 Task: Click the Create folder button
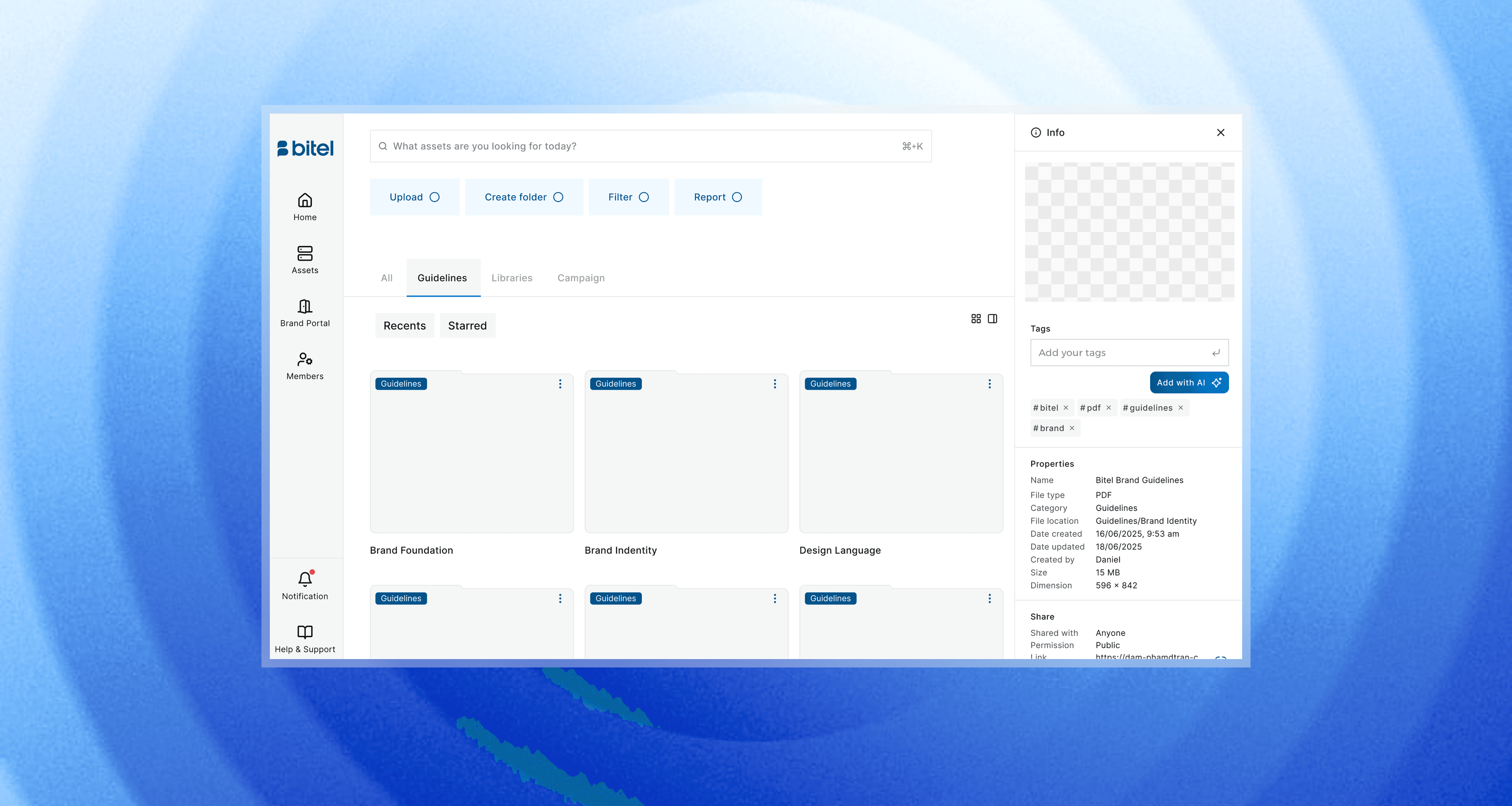point(524,197)
